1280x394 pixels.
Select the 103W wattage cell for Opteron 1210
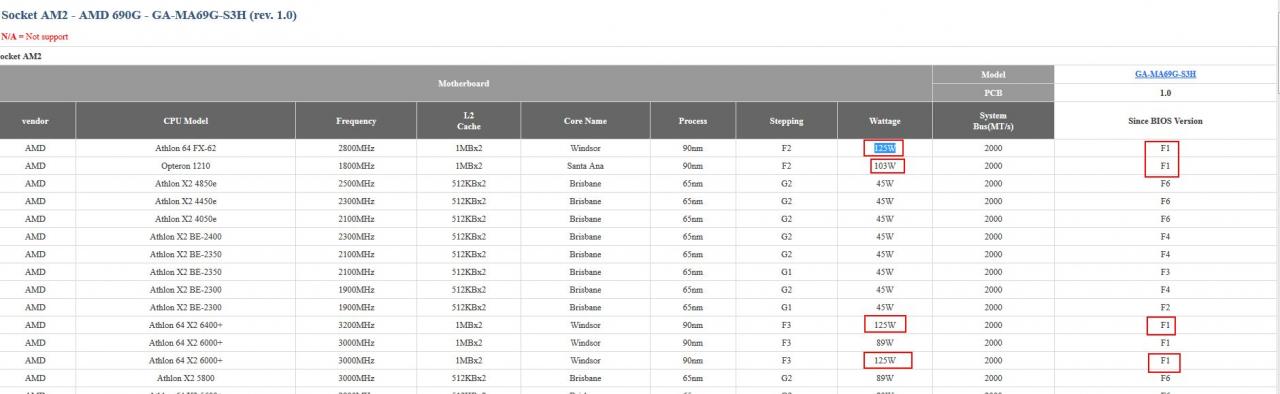(885, 166)
